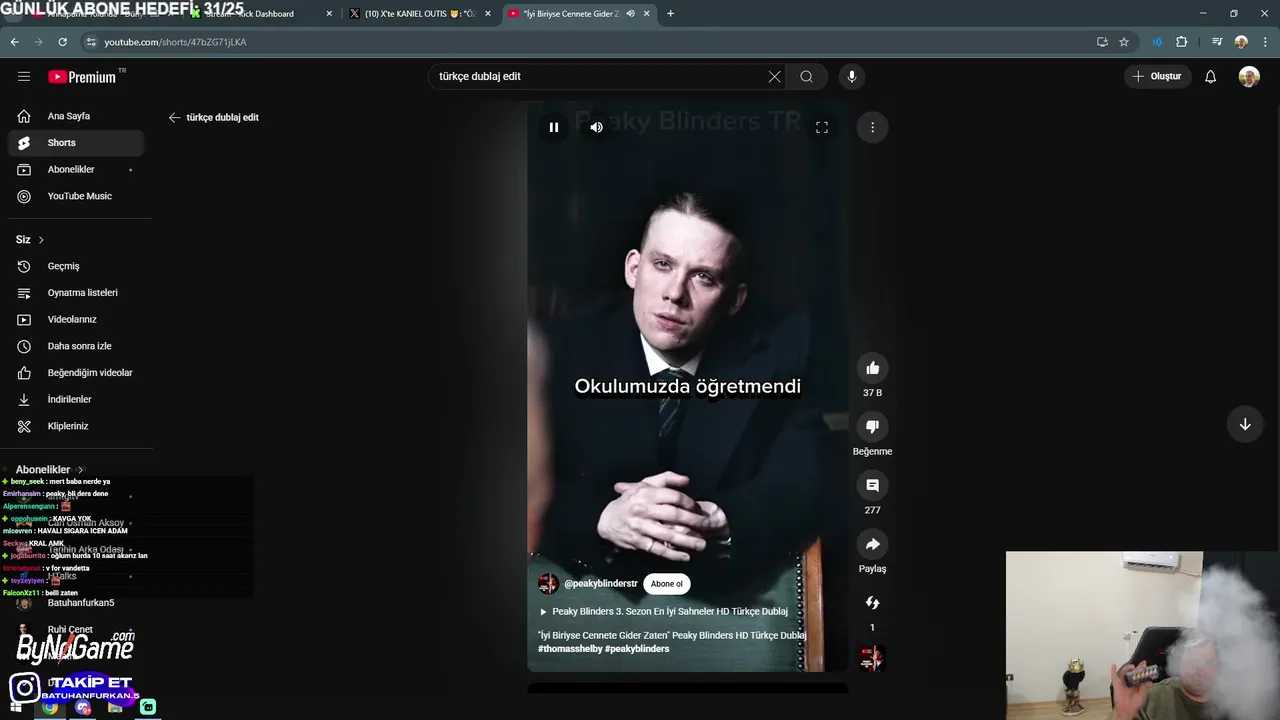The image size is (1280, 720).
Task: Open the Short's three-dot options menu
Action: (872, 127)
